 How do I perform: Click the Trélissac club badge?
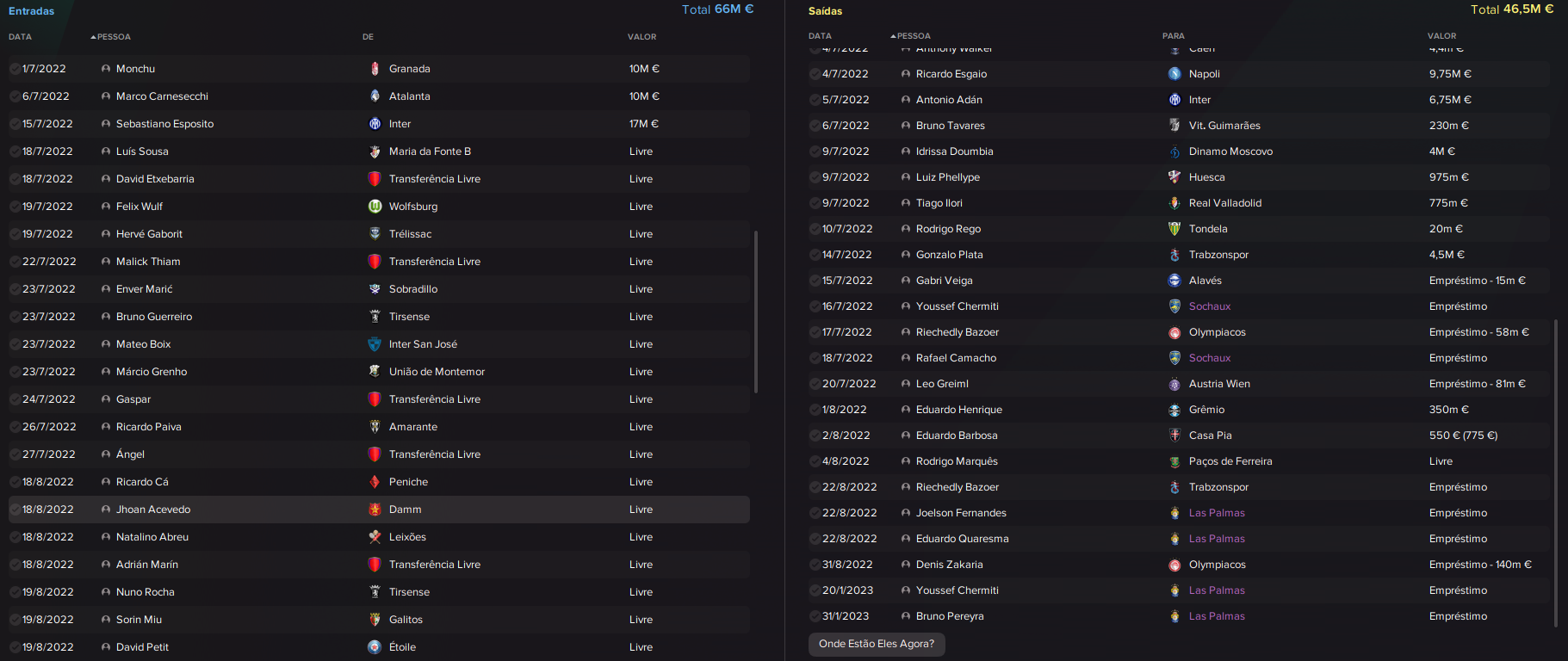[375, 234]
